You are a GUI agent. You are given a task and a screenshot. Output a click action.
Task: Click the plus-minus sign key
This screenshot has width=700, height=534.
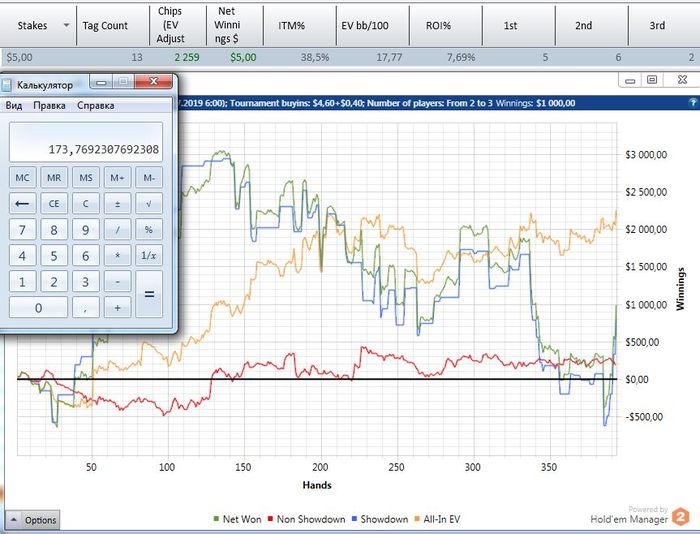pyautogui.click(x=117, y=204)
